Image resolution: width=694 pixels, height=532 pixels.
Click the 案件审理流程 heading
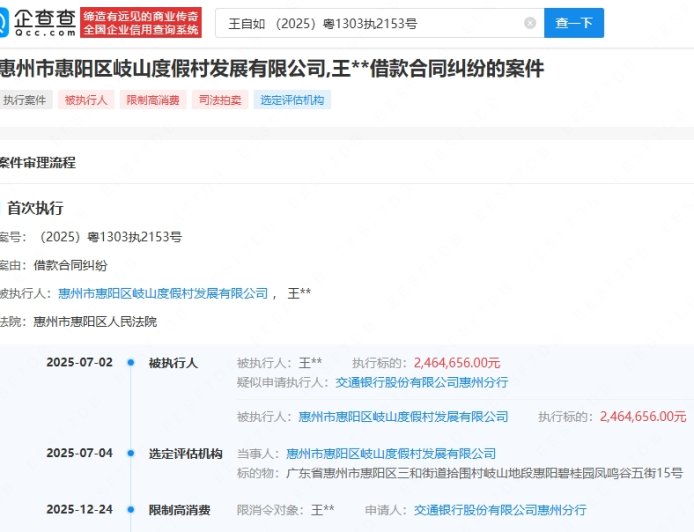click(37, 162)
